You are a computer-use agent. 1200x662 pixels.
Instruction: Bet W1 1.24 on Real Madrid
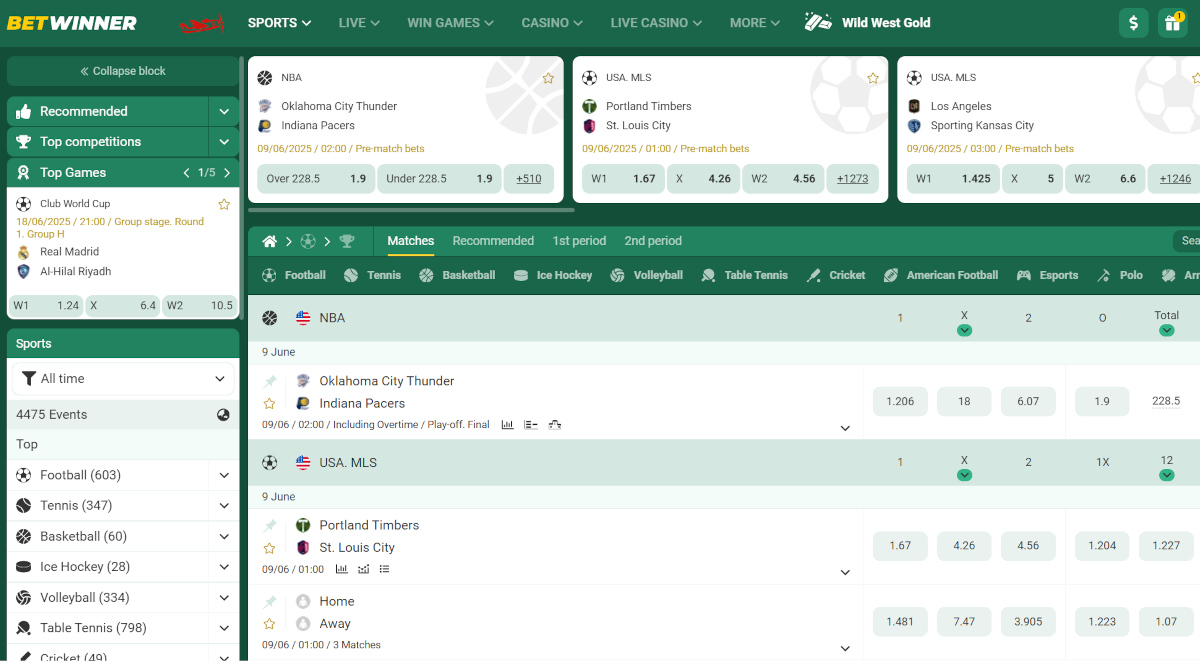[x=46, y=306]
